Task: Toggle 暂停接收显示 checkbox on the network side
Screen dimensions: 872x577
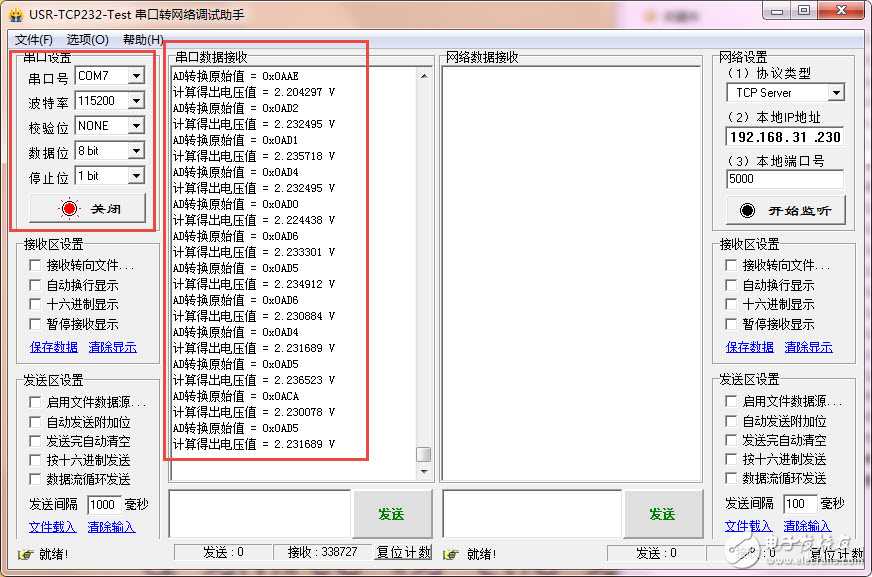Action: pyautogui.click(x=731, y=324)
